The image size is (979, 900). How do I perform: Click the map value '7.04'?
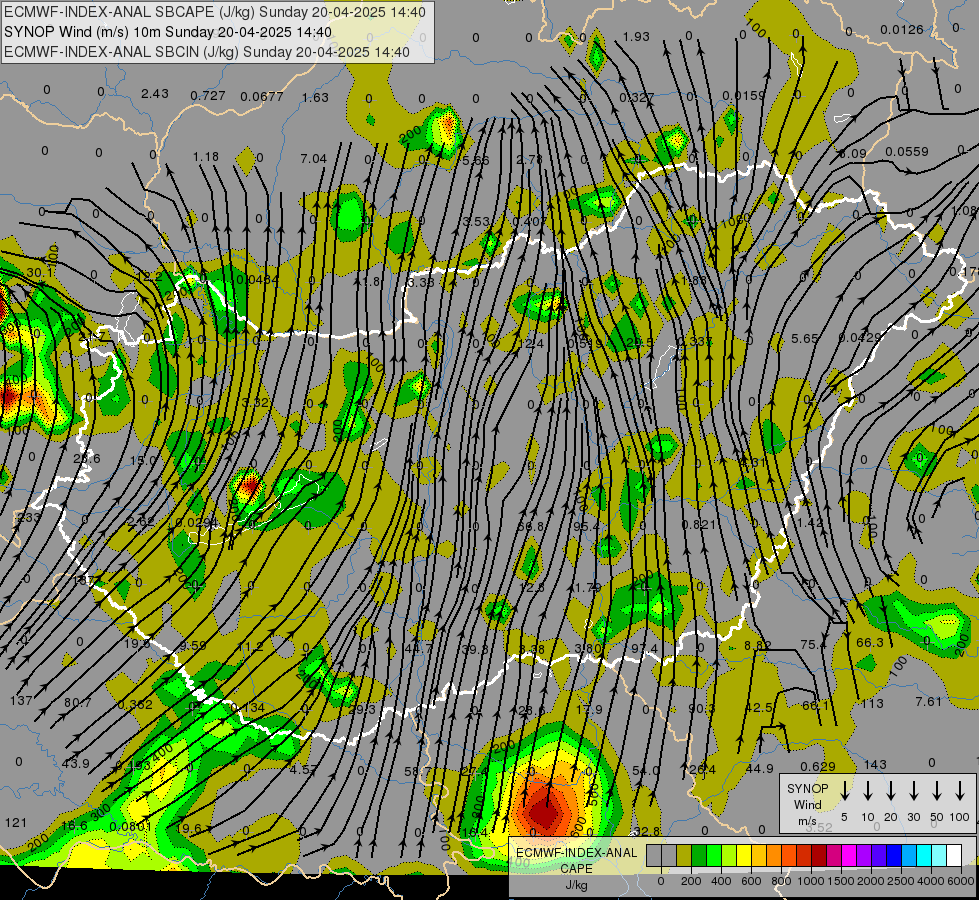[313, 159]
